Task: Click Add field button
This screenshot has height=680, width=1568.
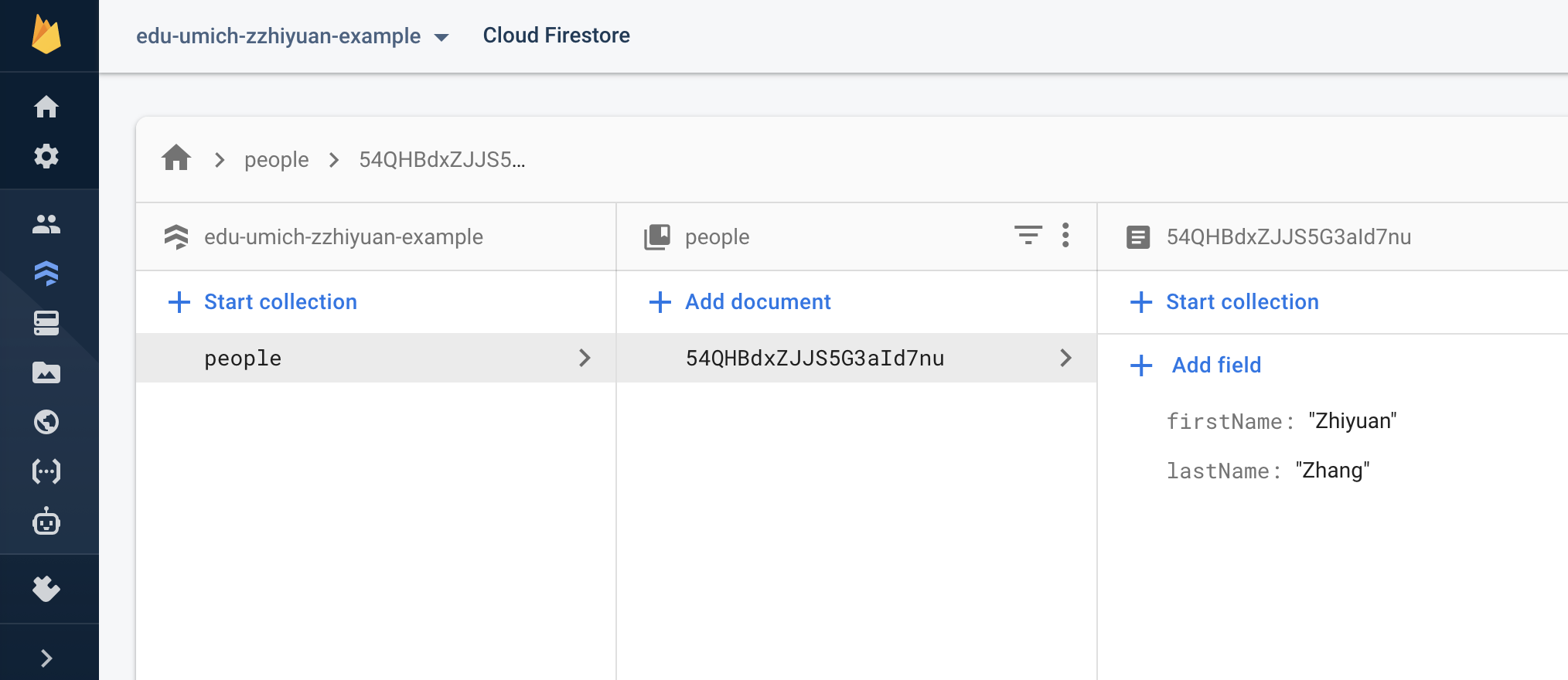Action: tap(1195, 365)
